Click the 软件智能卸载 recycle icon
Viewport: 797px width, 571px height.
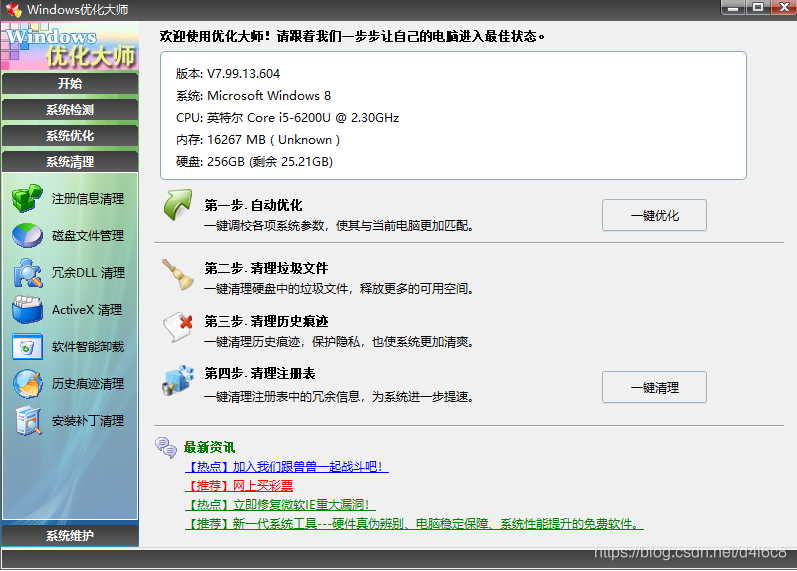tap(27, 347)
